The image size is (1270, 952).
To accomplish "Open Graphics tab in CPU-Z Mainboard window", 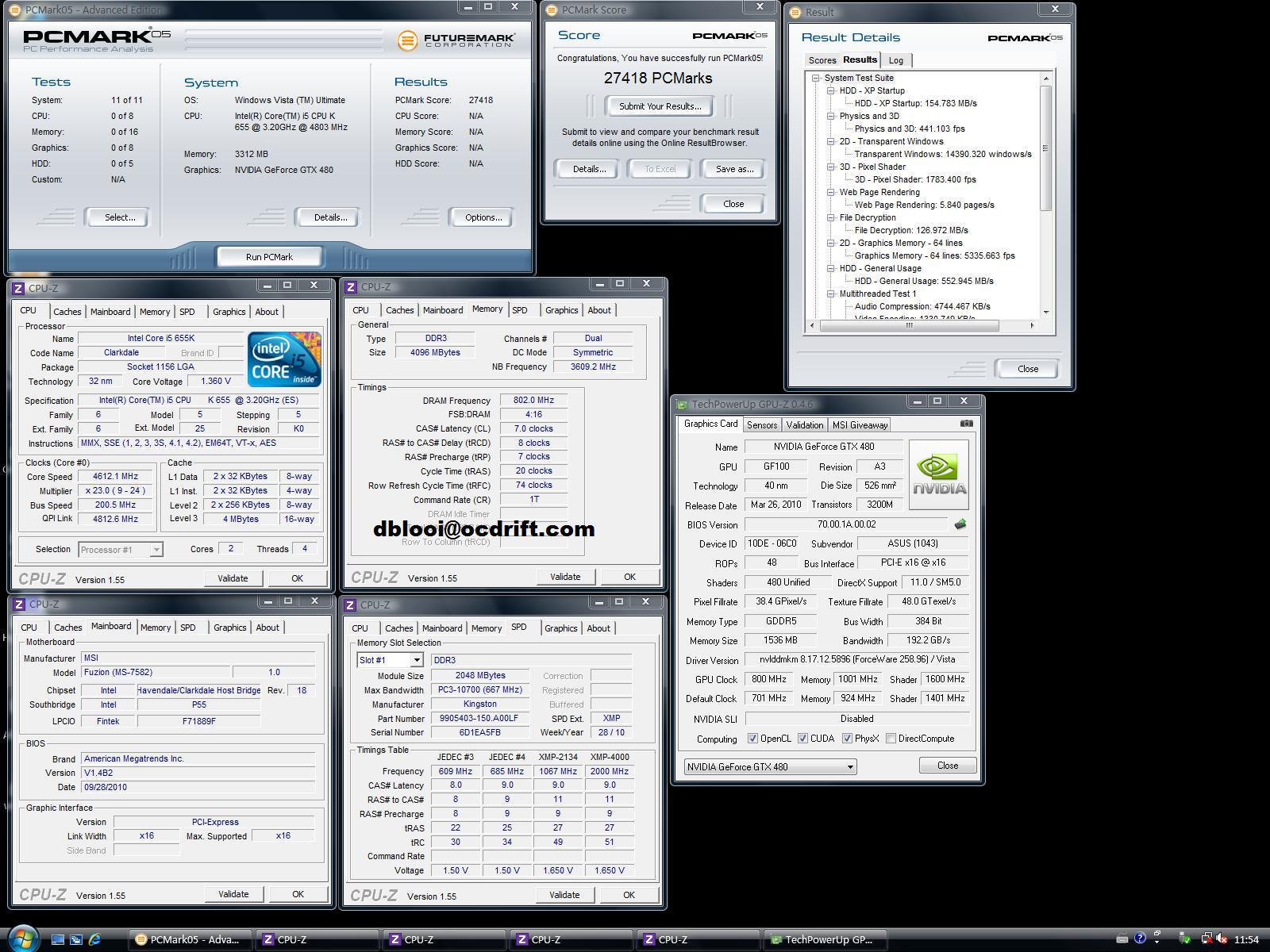I will click(229, 628).
